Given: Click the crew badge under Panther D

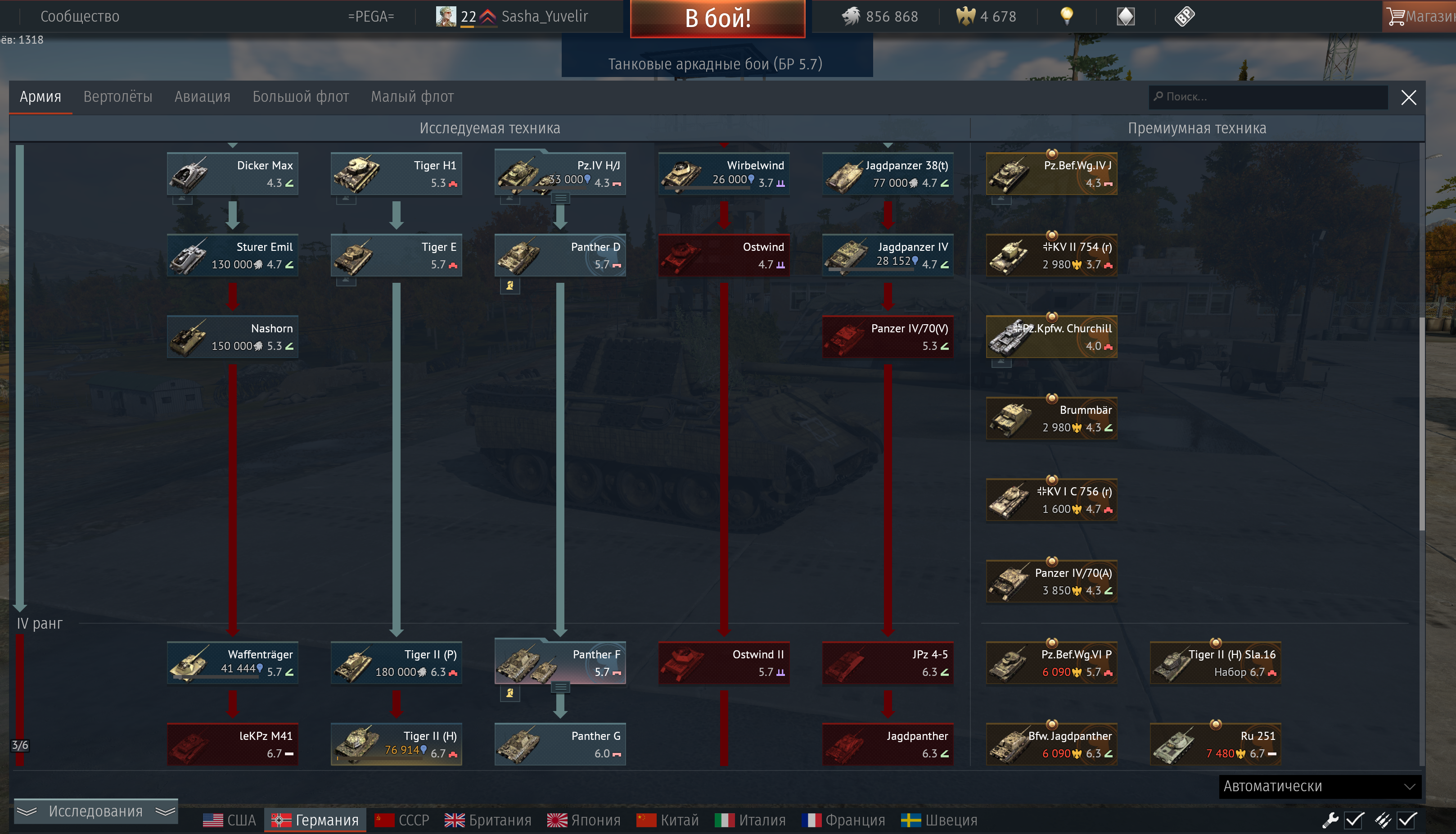Looking at the screenshot, I should [509, 285].
